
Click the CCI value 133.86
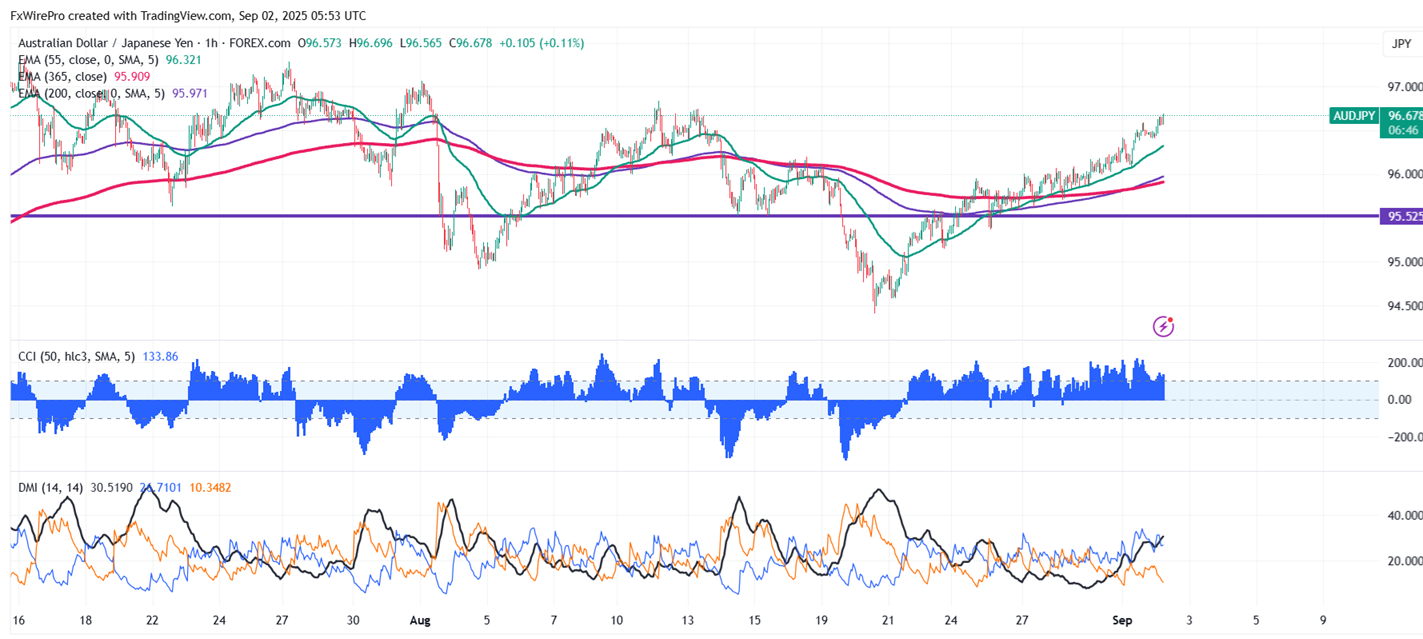tap(158, 355)
